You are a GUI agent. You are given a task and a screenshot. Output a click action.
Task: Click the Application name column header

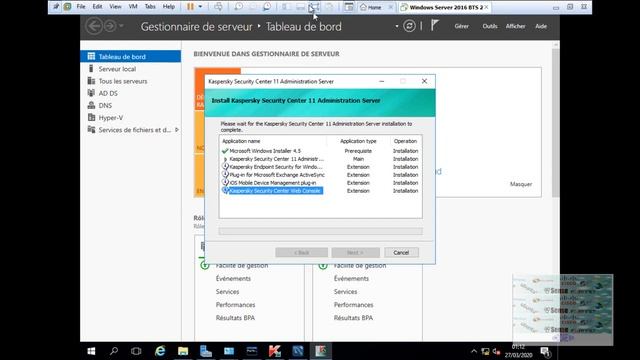[x=273, y=141]
